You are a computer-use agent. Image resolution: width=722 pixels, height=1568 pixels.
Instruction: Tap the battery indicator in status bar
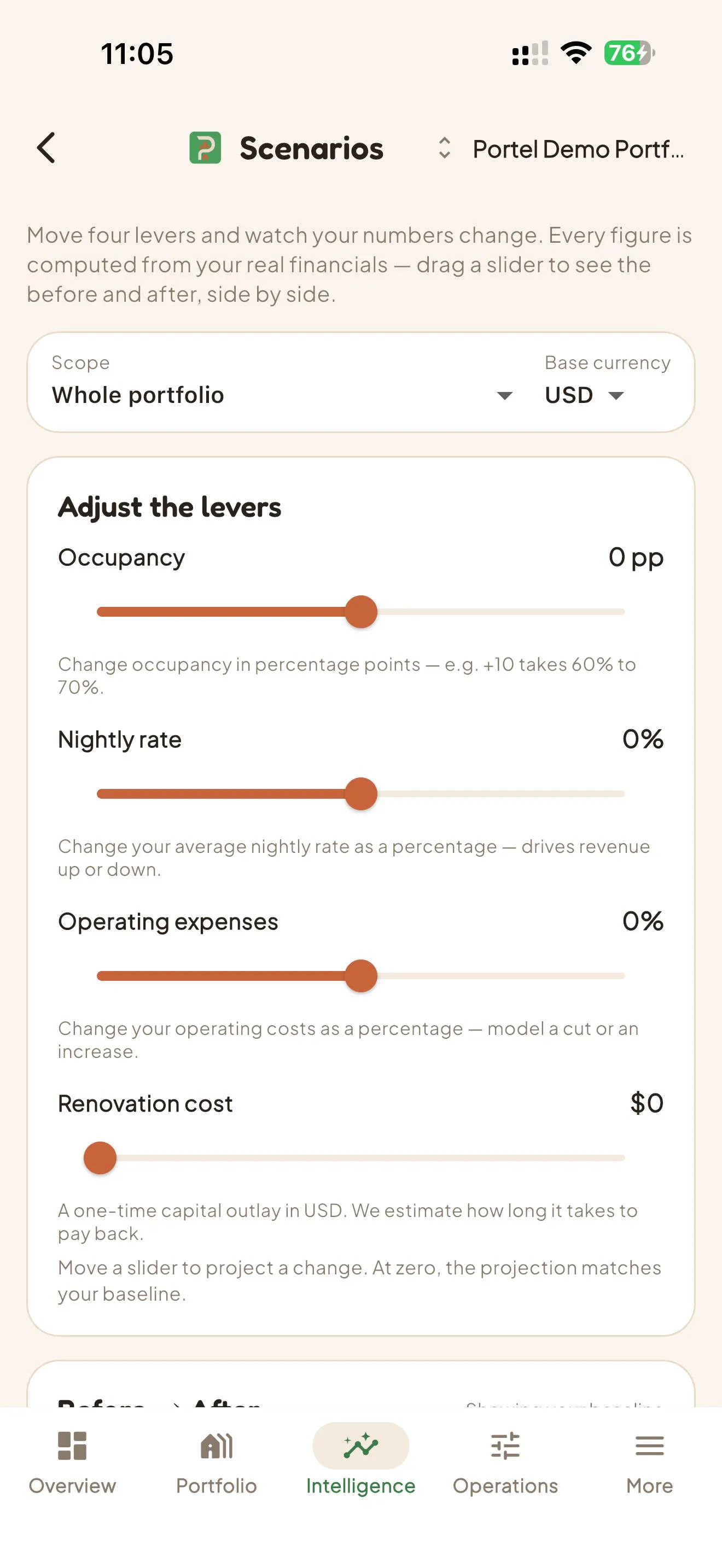(x=630, y=53)
